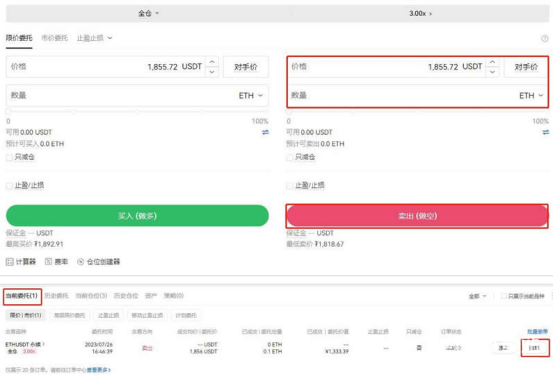Click the ¥1,333.39 order value cell
This screenshot has height=385, width=554.
coord(336,351)
